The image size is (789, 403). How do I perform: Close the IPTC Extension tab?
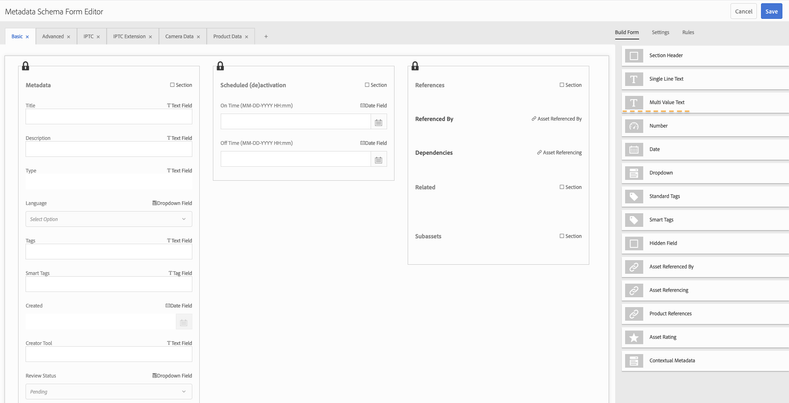[x=150, y=37]
